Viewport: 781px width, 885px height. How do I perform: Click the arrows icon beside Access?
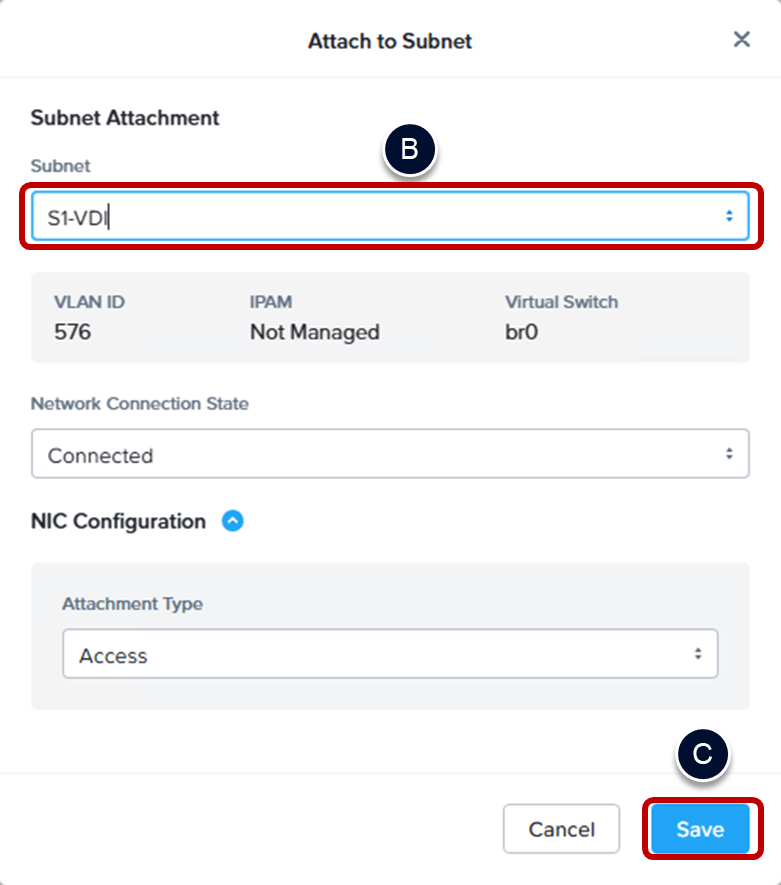[698, 655]
